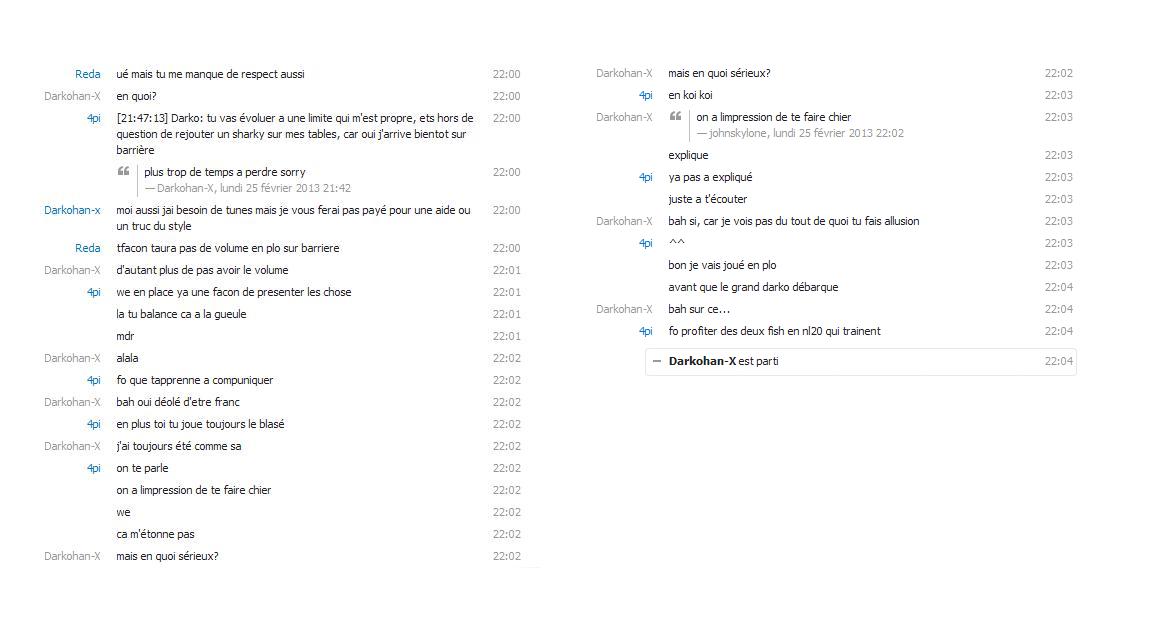Image resolution: width=1175 pixels, height=641 pixels.
Task: Click Reda's name beside "ué mais tu me manque"
Action: point(88,74)
